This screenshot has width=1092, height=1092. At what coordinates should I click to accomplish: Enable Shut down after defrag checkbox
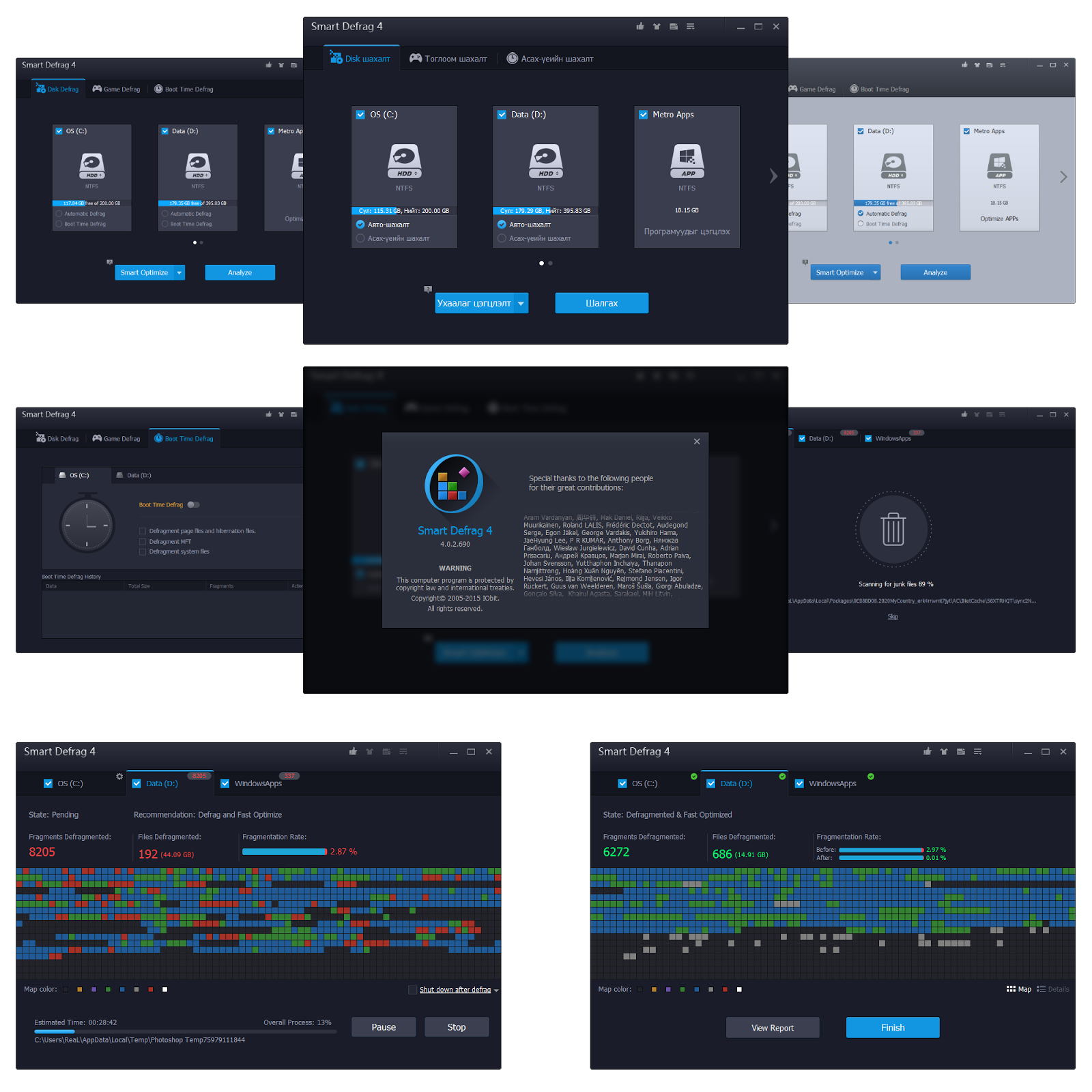413,990
